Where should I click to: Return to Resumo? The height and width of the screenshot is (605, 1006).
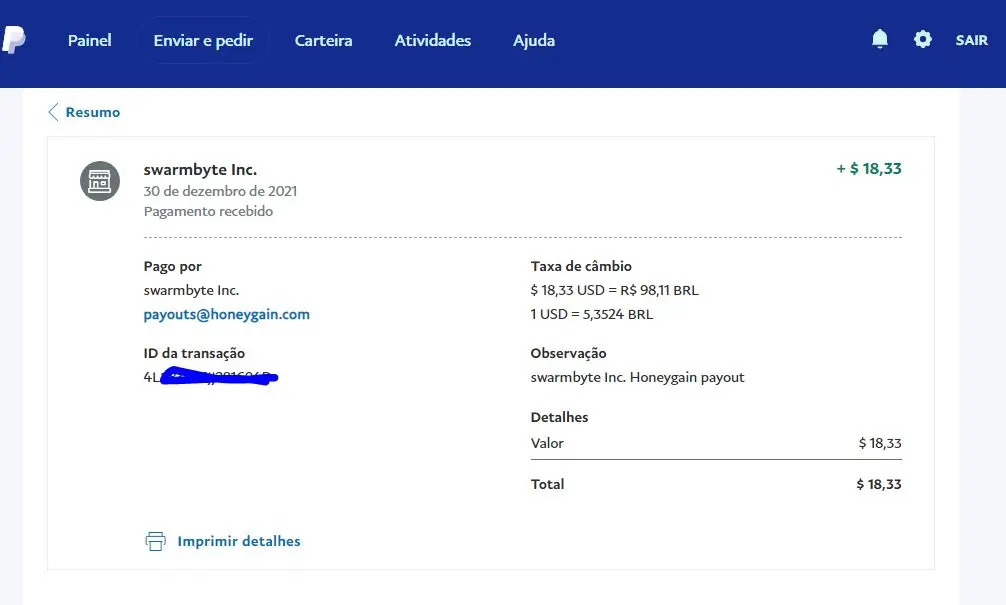coord(92,112)
